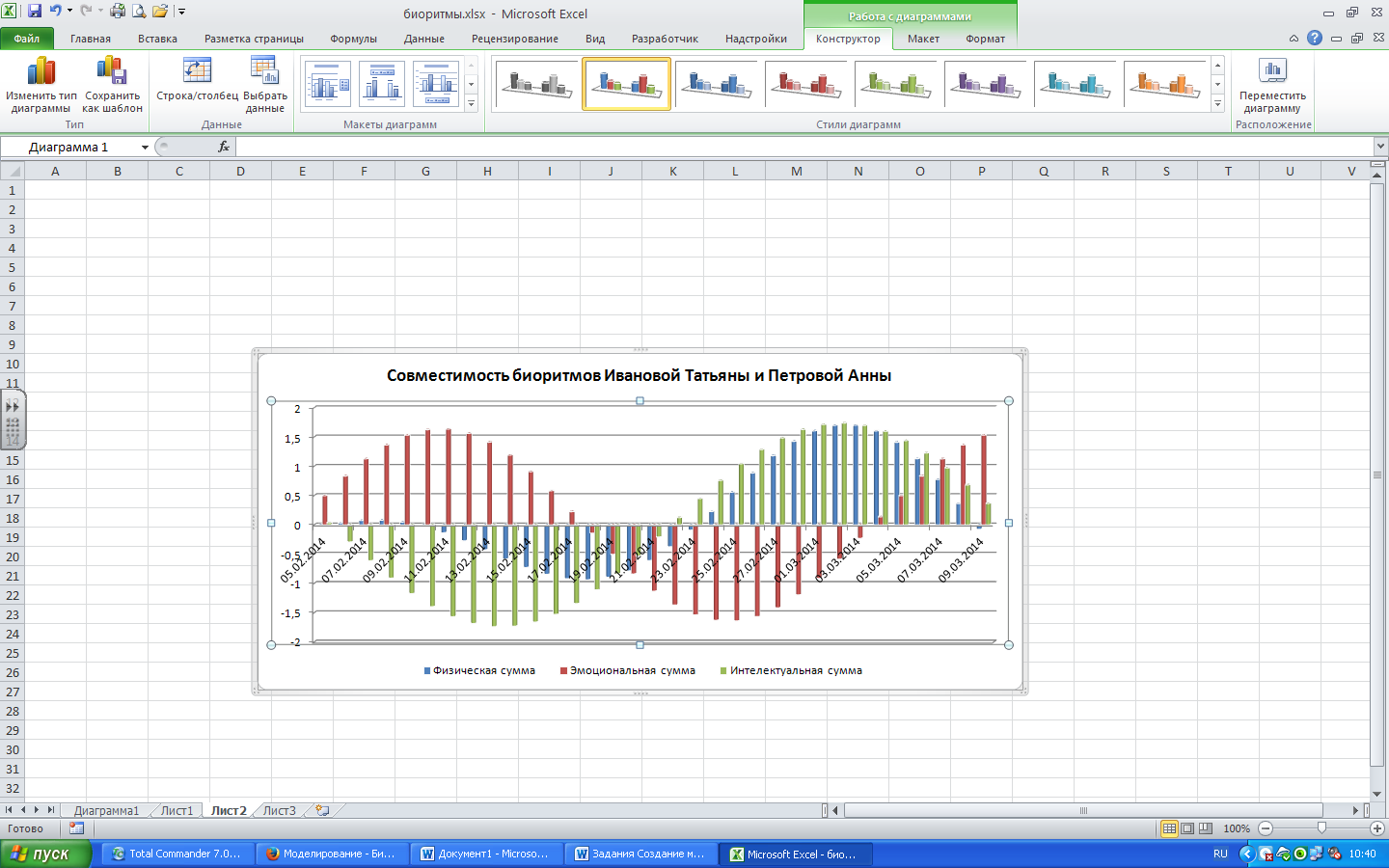Select Normal view in status bar
Viewport: 1389px width, 868px height.
pos(1169,828)
